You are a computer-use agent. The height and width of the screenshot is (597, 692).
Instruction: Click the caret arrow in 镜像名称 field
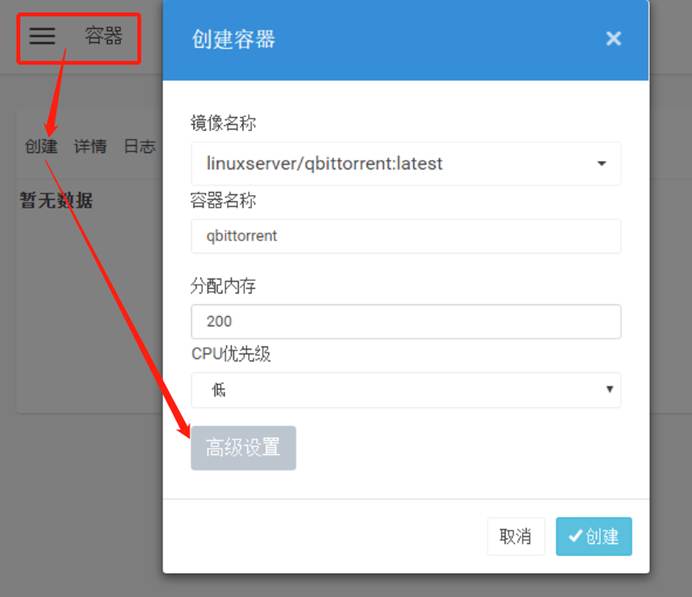click(601, 164)
